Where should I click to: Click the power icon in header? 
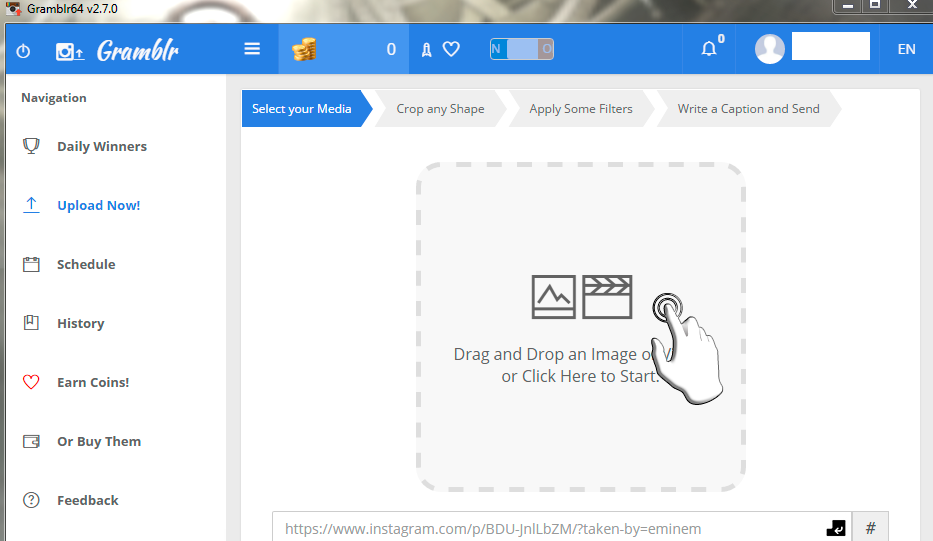coord(23,51)
